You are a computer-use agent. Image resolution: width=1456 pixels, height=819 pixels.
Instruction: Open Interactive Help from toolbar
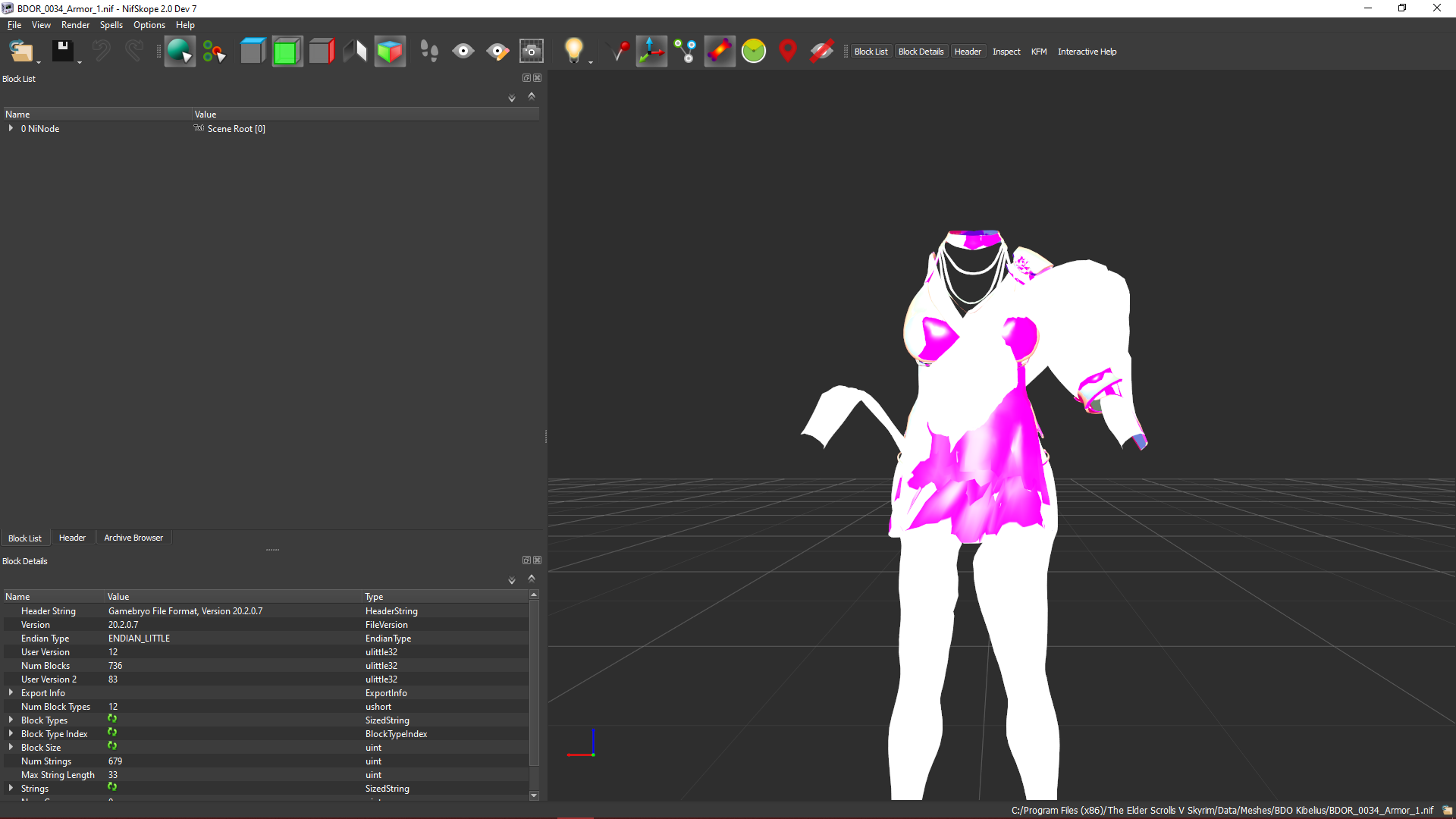pos(1087,52)
